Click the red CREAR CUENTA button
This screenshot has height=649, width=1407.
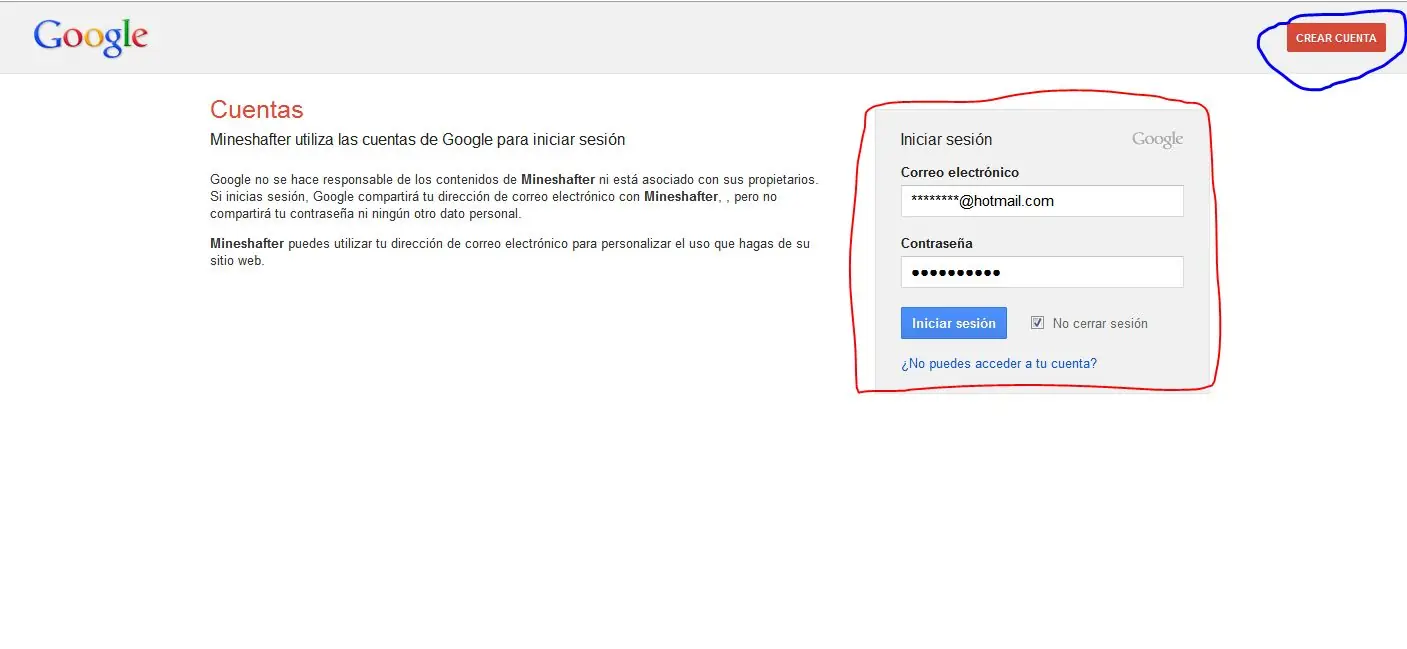click(x=1336, y=38)
